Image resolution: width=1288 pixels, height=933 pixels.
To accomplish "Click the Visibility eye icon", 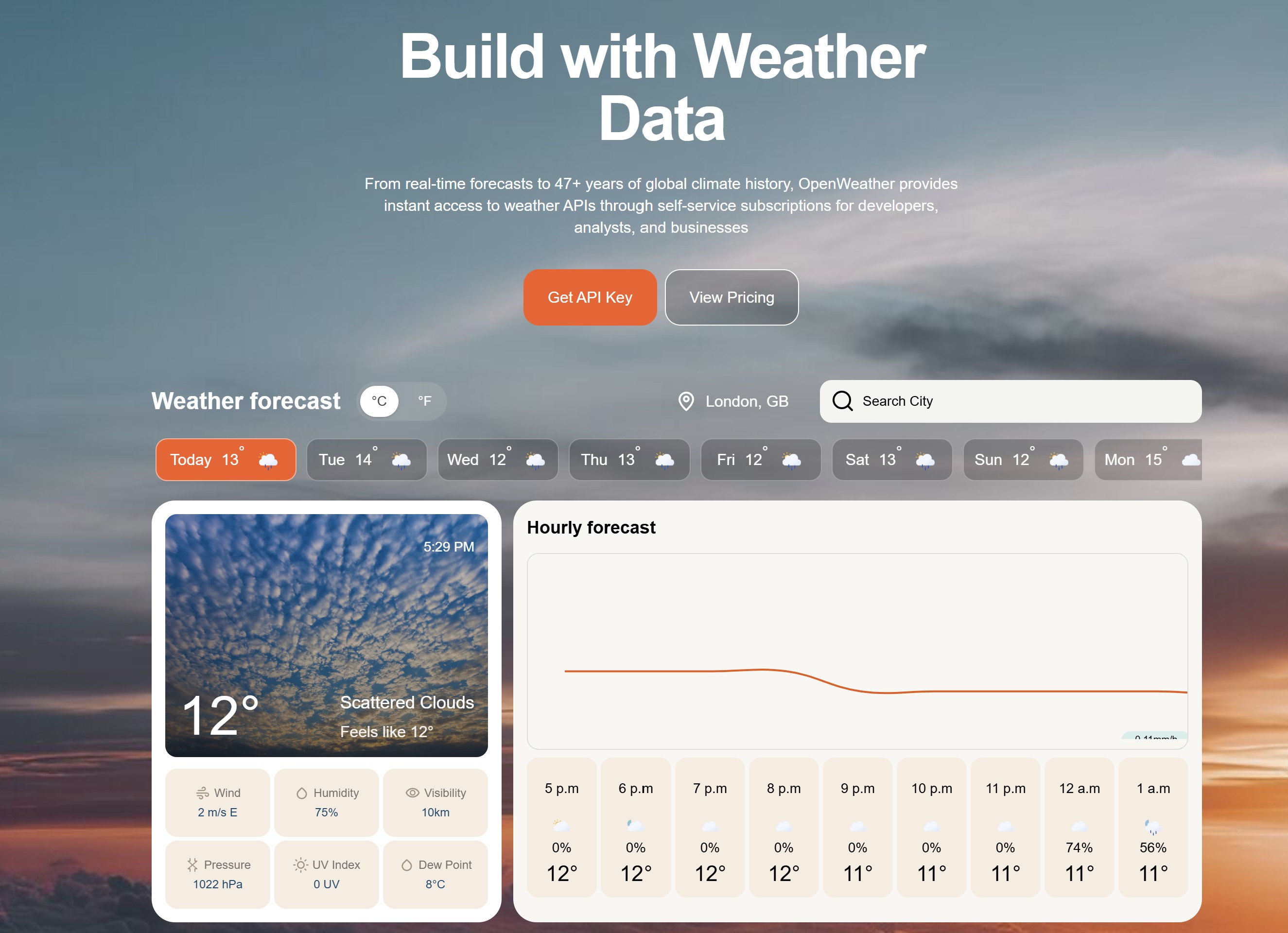I will (412, 793).
